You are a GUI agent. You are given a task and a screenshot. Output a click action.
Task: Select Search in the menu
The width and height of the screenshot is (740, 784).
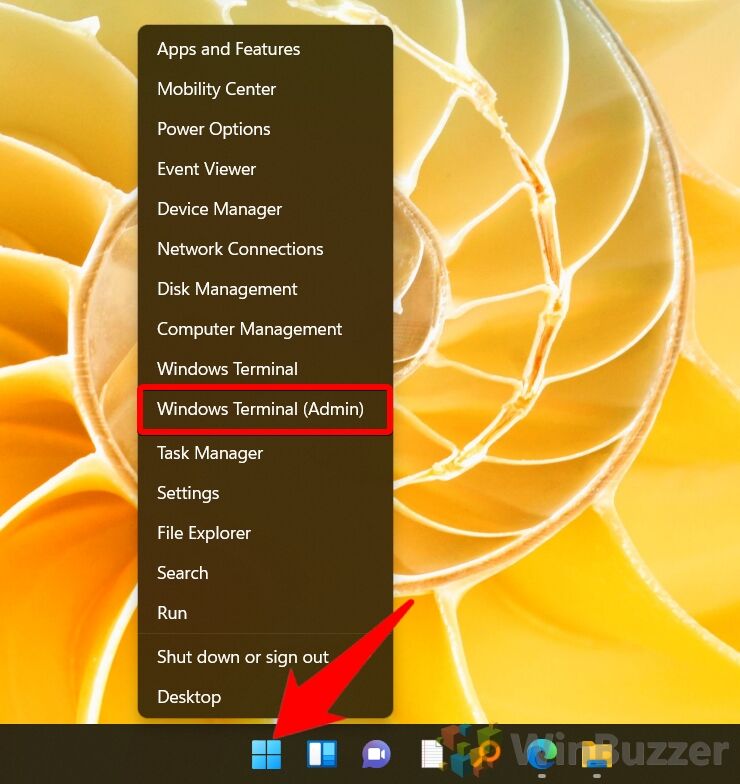pos(265,573)
